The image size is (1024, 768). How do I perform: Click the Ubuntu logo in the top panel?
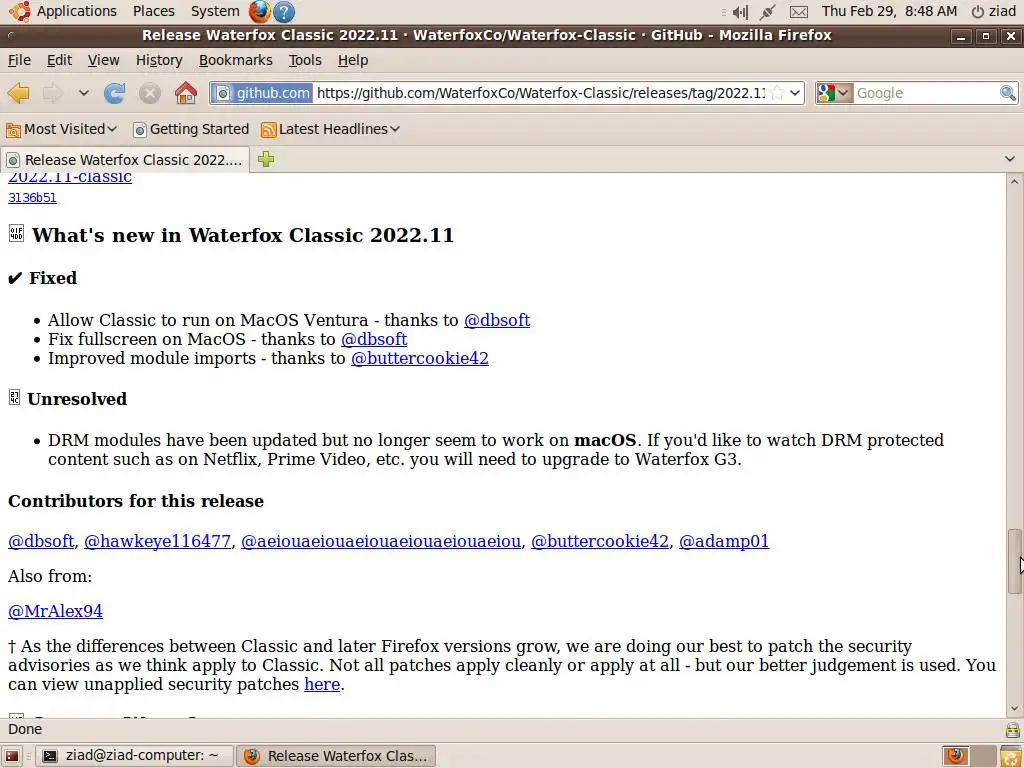[19, 11]
